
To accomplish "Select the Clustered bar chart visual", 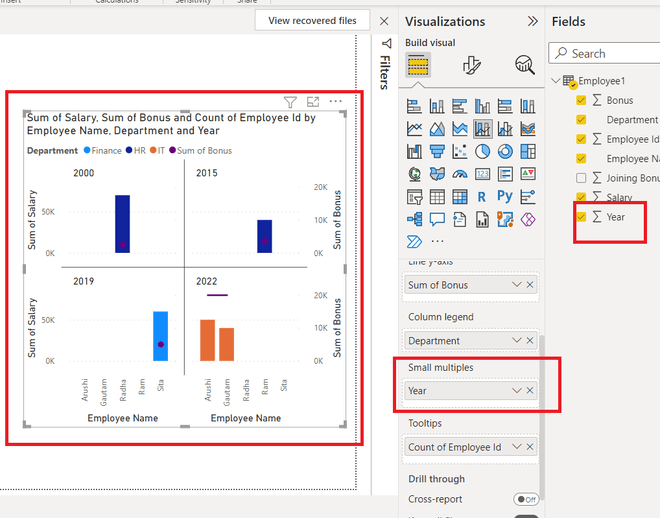I will click(x=460, y=106).
